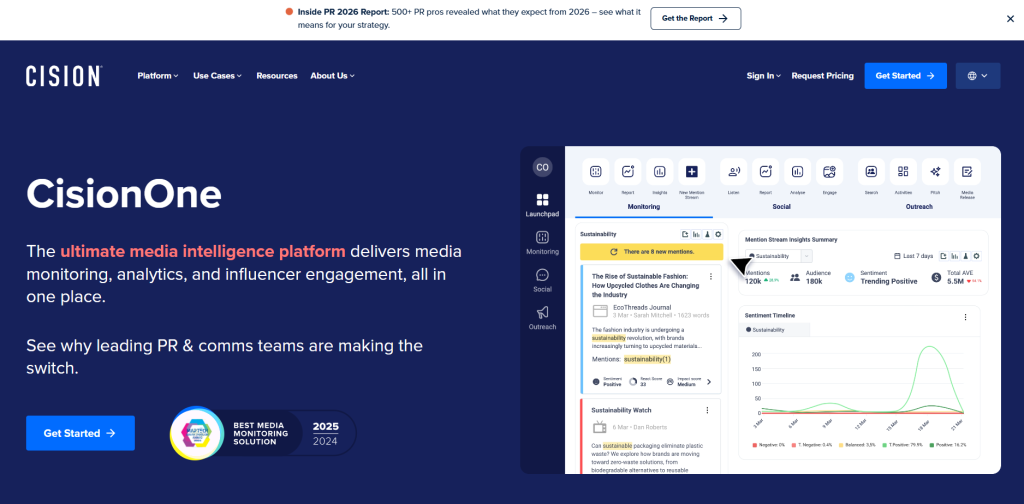
Task: Open the Sign In dropdown
Action: point(763,76)
